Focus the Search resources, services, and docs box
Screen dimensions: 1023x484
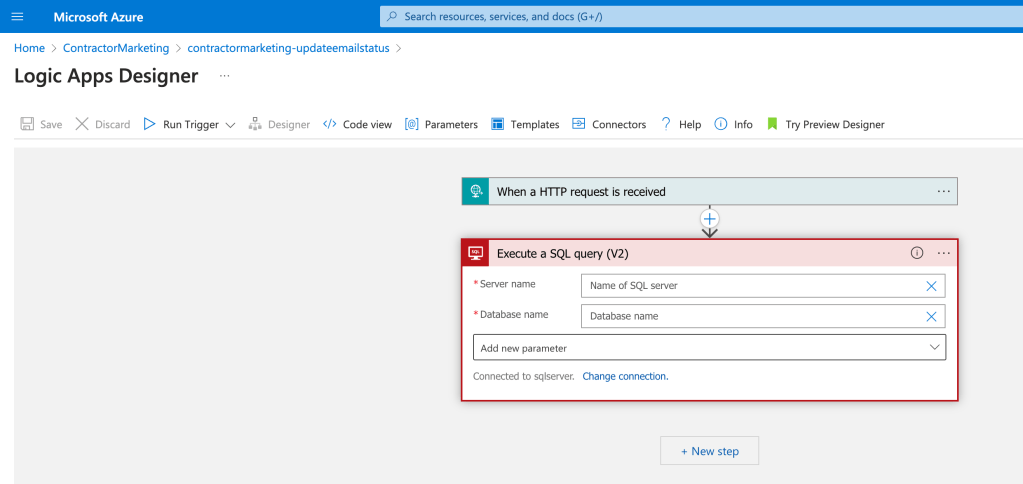click(701, 16)
